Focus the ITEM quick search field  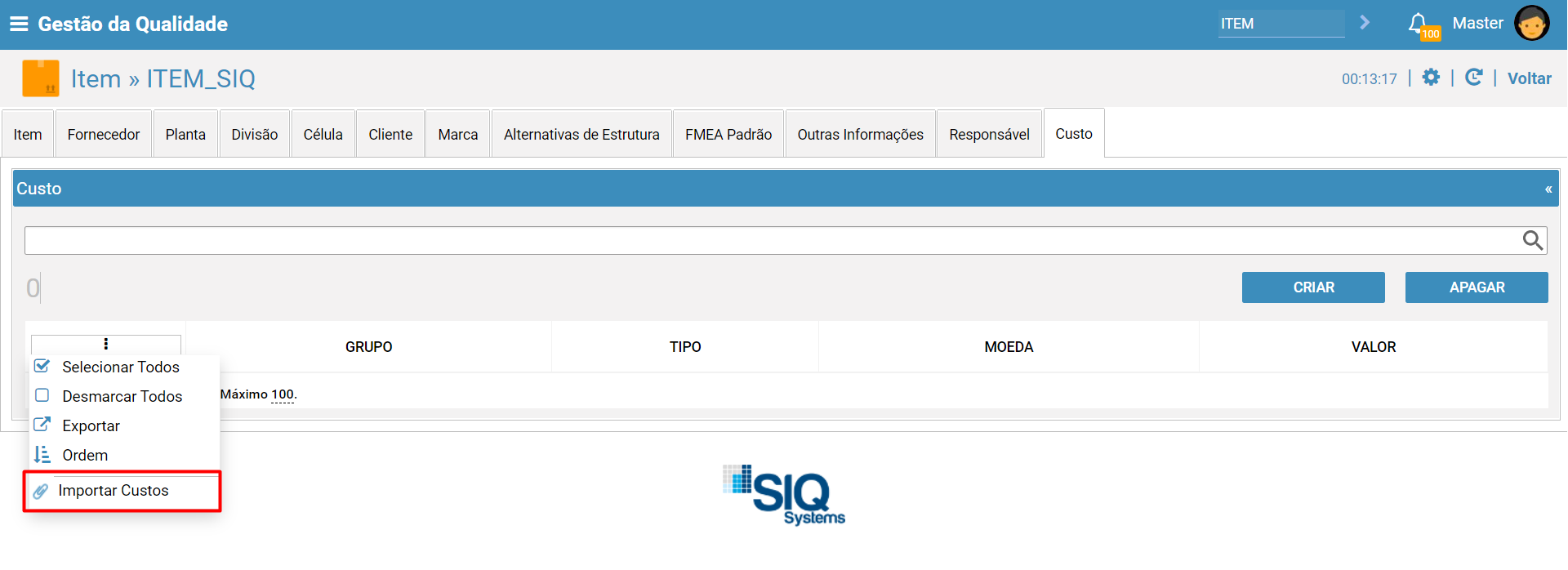click(1281, 24)
